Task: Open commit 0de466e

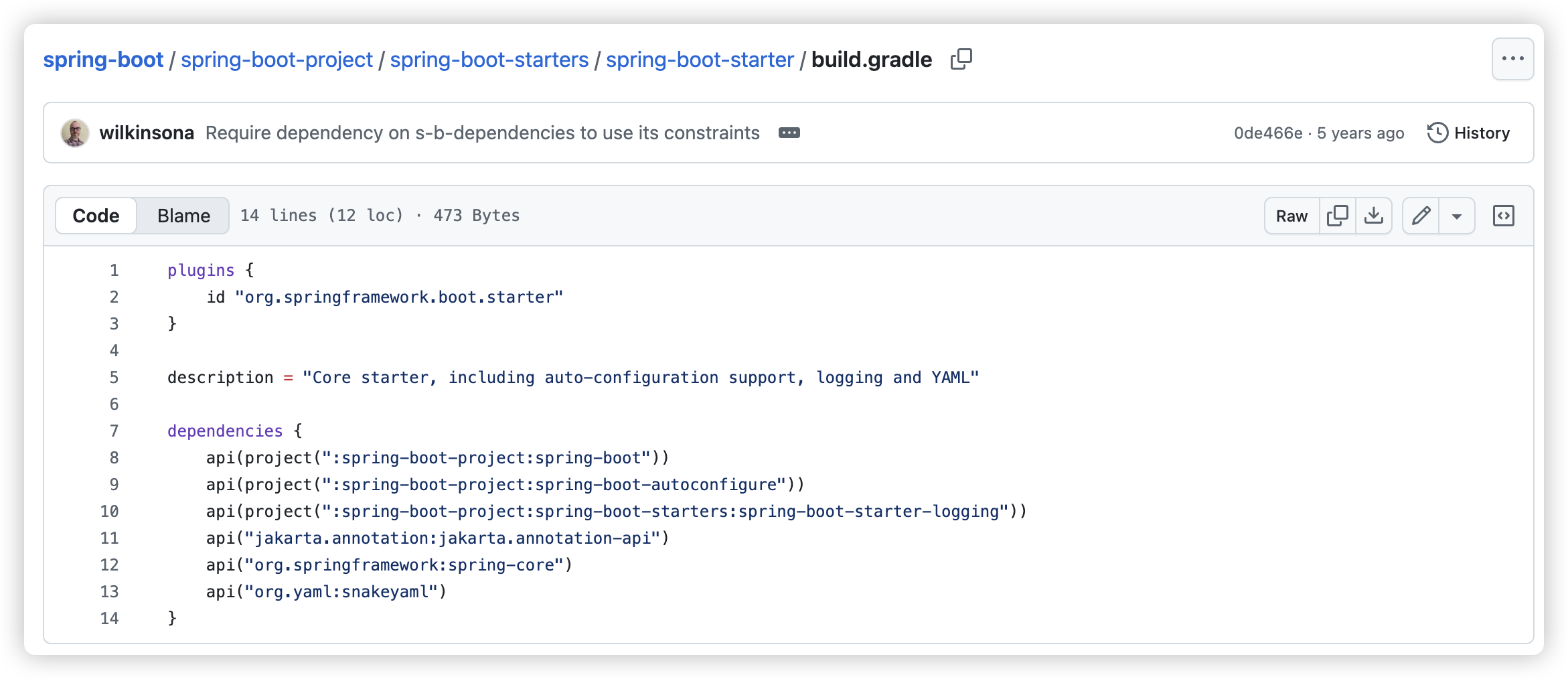Action: pyautogui.click(x=1268, y=133)
